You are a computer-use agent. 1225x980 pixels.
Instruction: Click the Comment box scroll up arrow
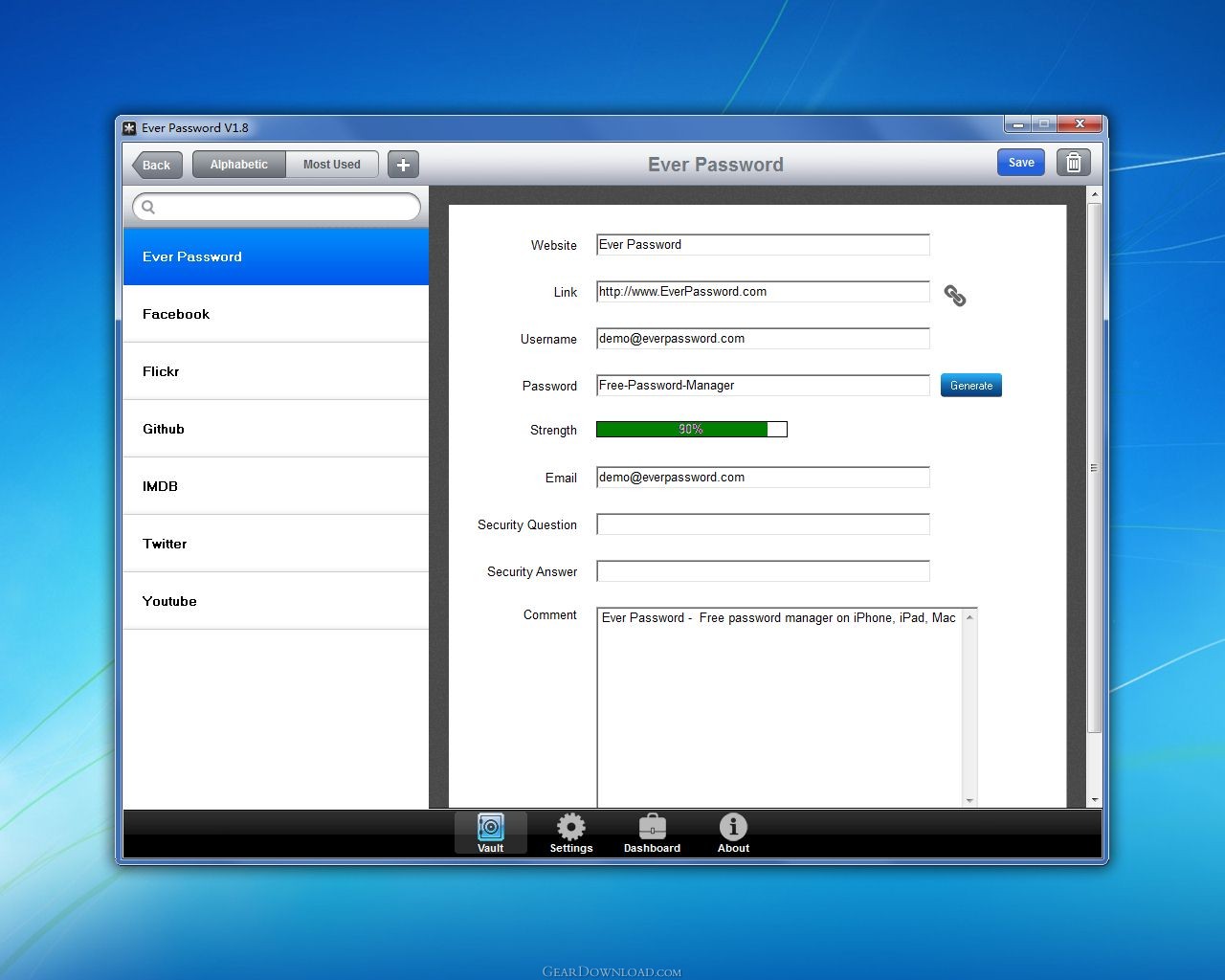(969, 617)
